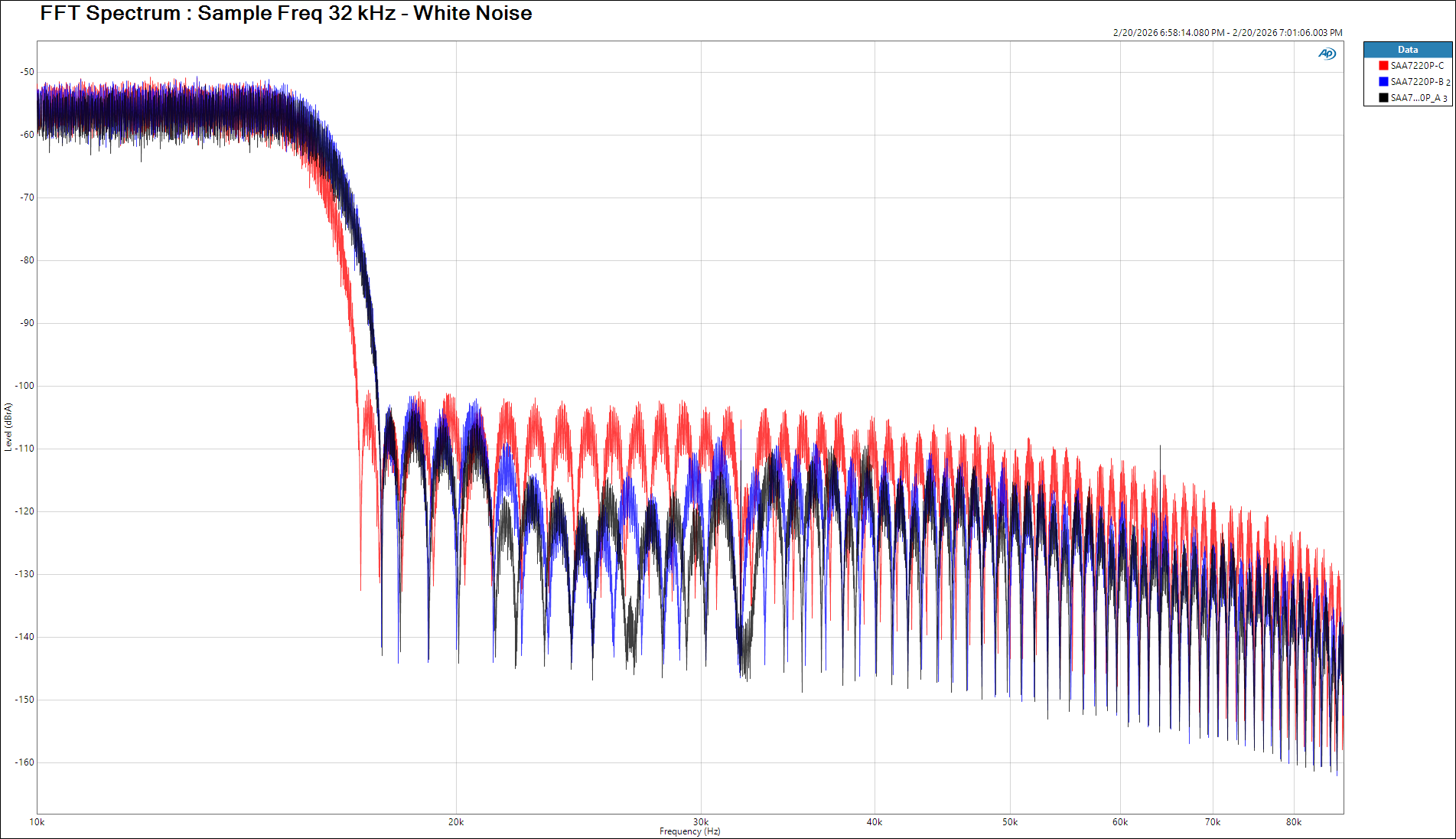Viewport: 1456px width, 839px height.
Task: Select the SAA7220P-B legend label
Action: click(1416, 82)
